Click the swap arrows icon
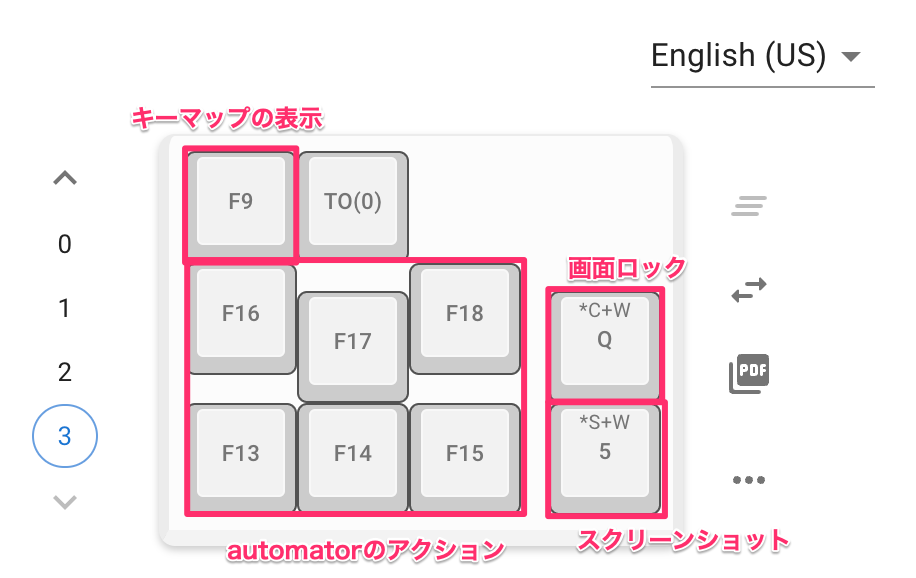Screen dimensions: 916x578 tap(749, 289)
